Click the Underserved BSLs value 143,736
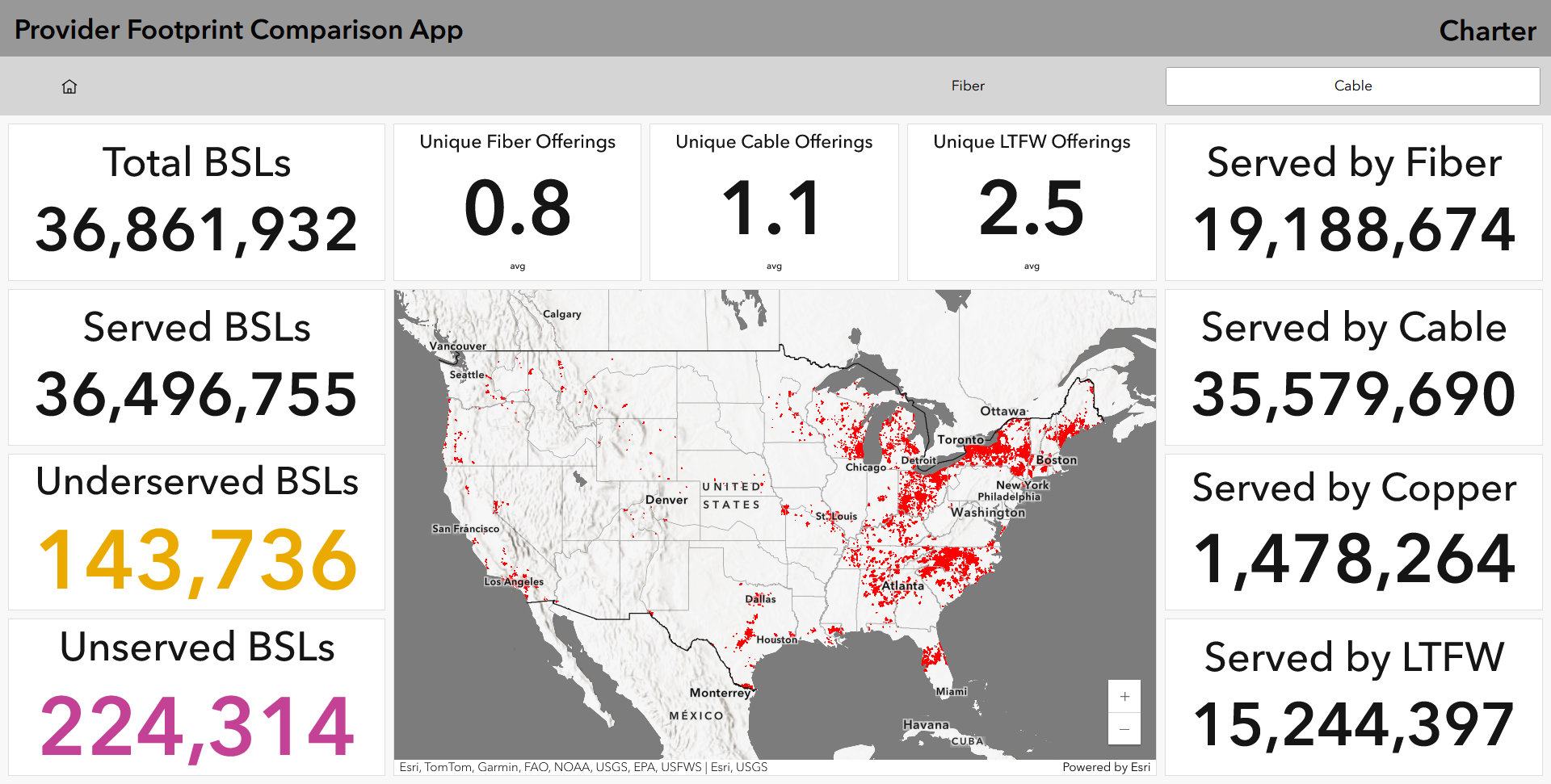 (198, 560)
